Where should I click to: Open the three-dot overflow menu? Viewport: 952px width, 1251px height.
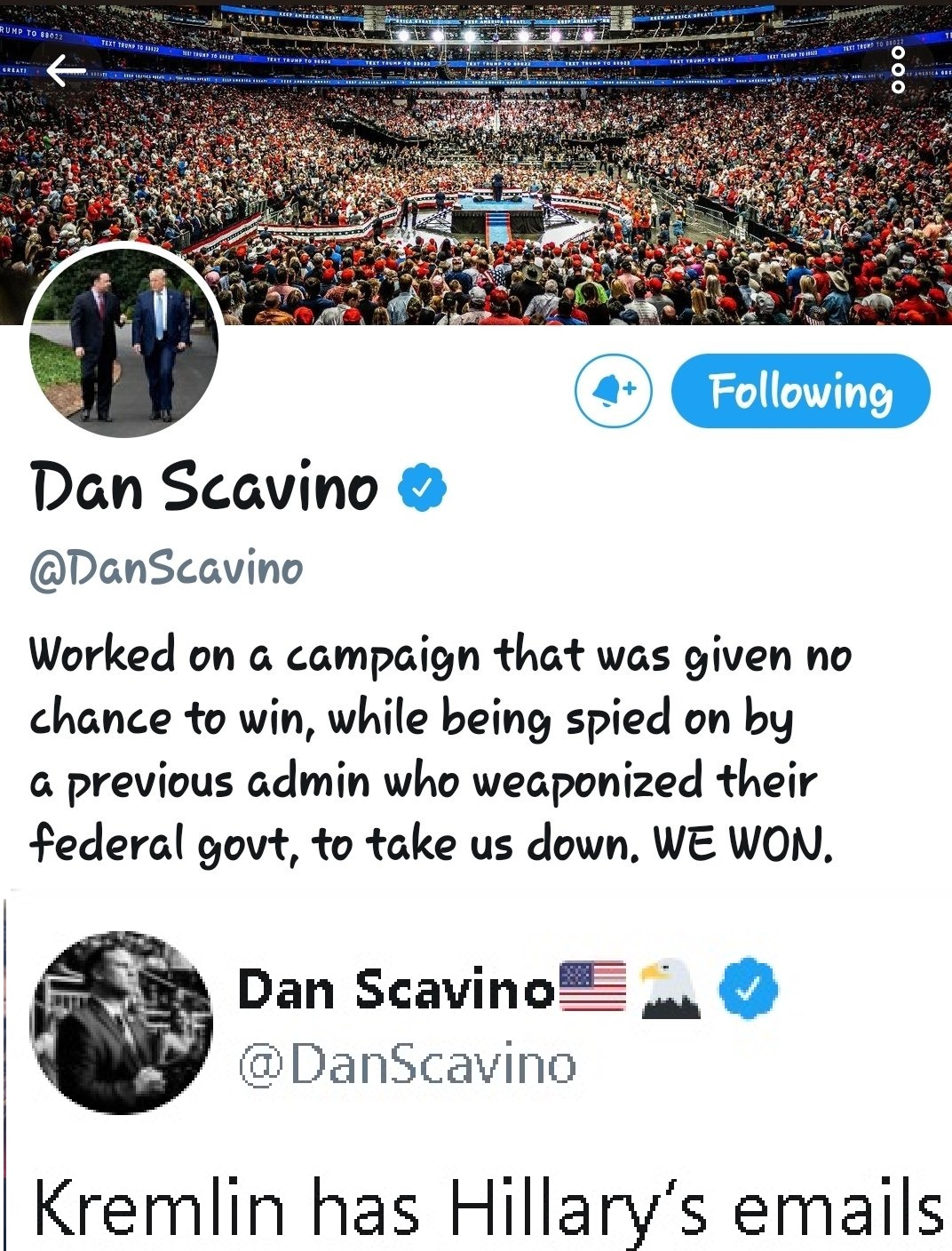898,70
